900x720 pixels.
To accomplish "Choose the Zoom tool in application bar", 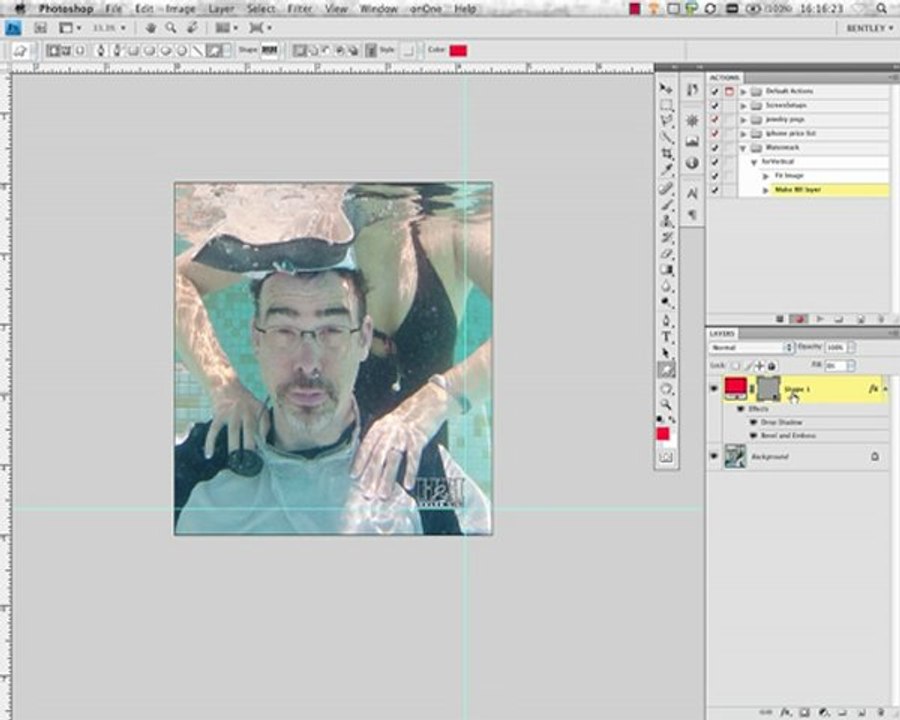I will (x=171, y=28).
